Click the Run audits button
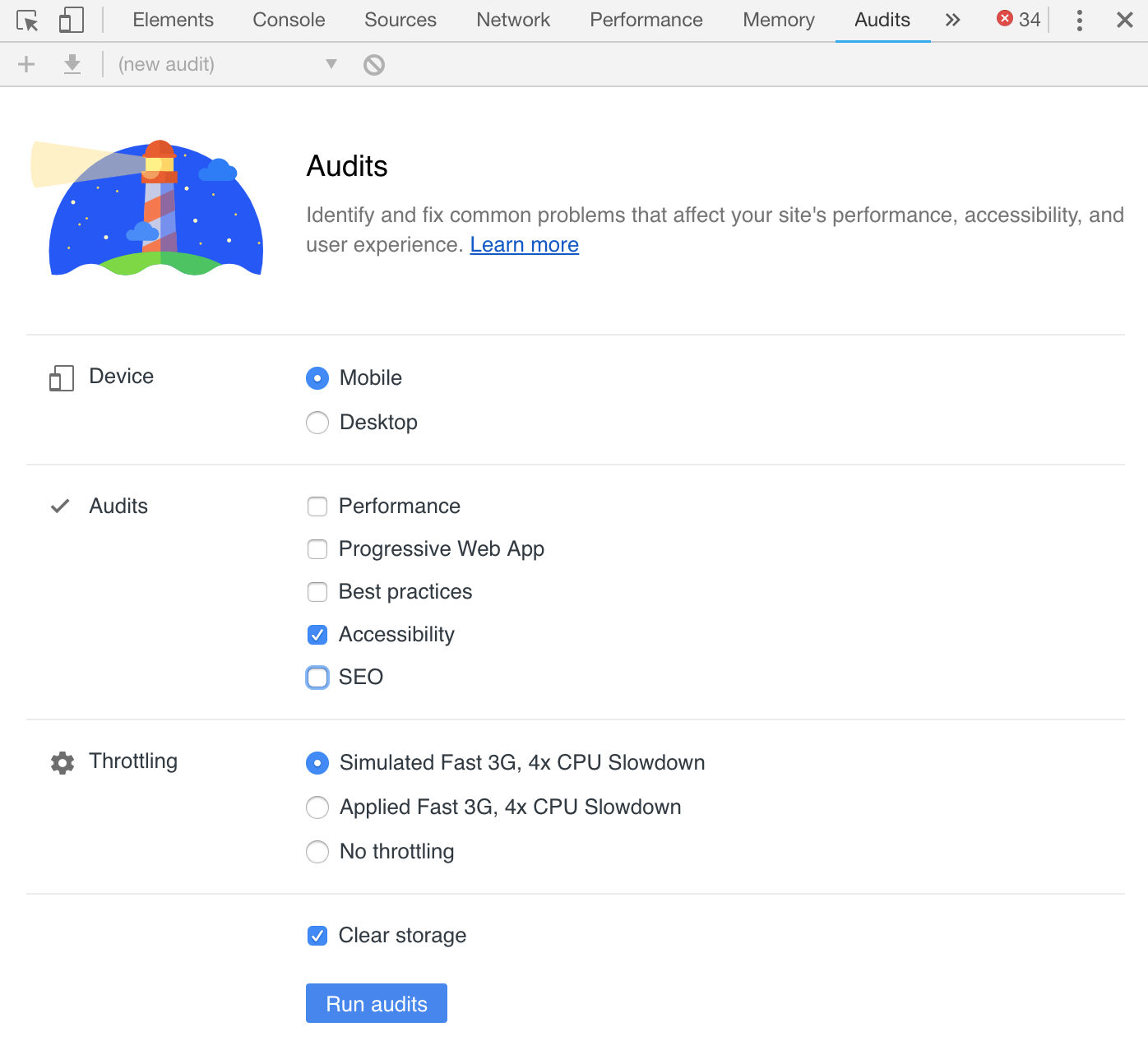1148x1064 pixels. tap(377, 1003)
